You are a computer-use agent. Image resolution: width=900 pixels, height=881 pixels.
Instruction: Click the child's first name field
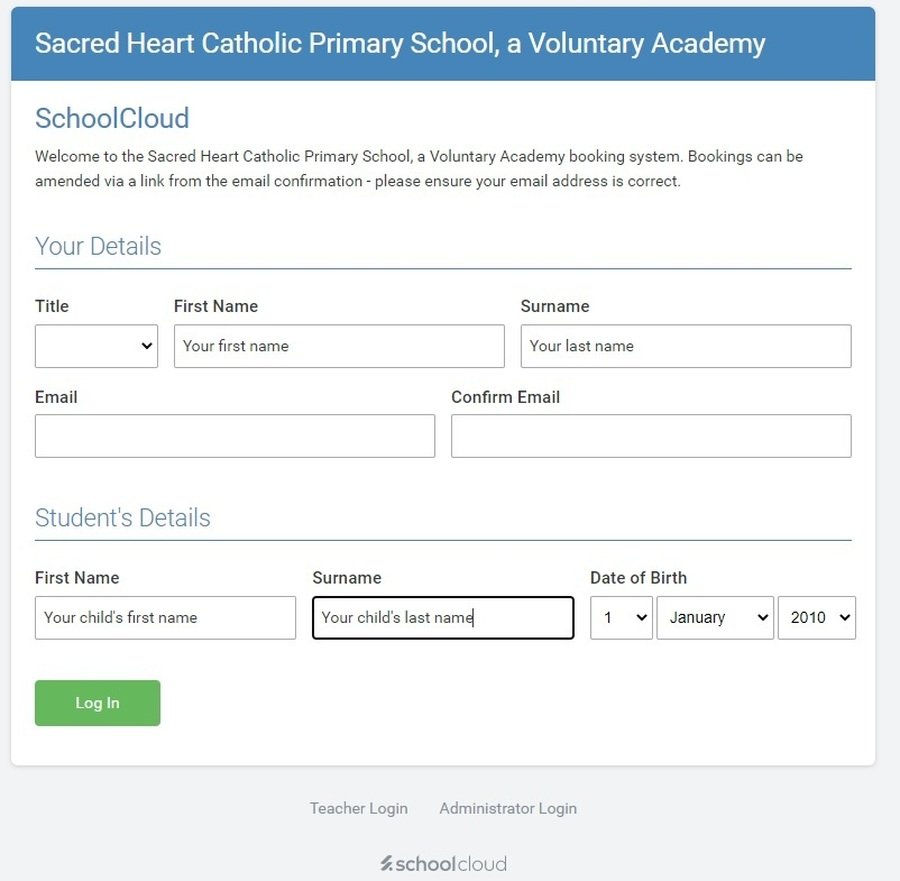[165, 618]
